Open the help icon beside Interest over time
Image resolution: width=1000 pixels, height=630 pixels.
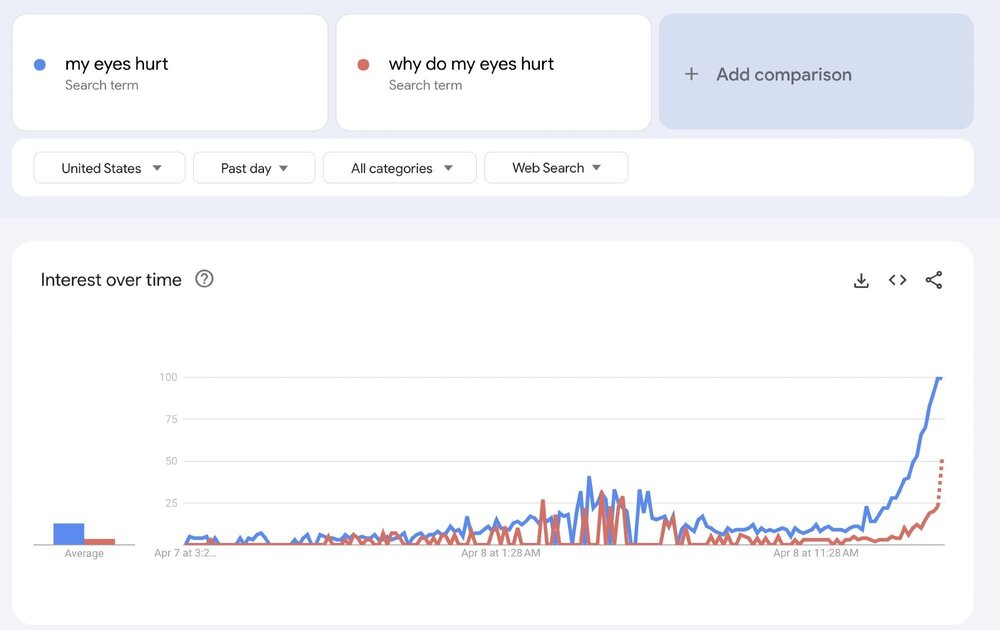click(204, 279)
